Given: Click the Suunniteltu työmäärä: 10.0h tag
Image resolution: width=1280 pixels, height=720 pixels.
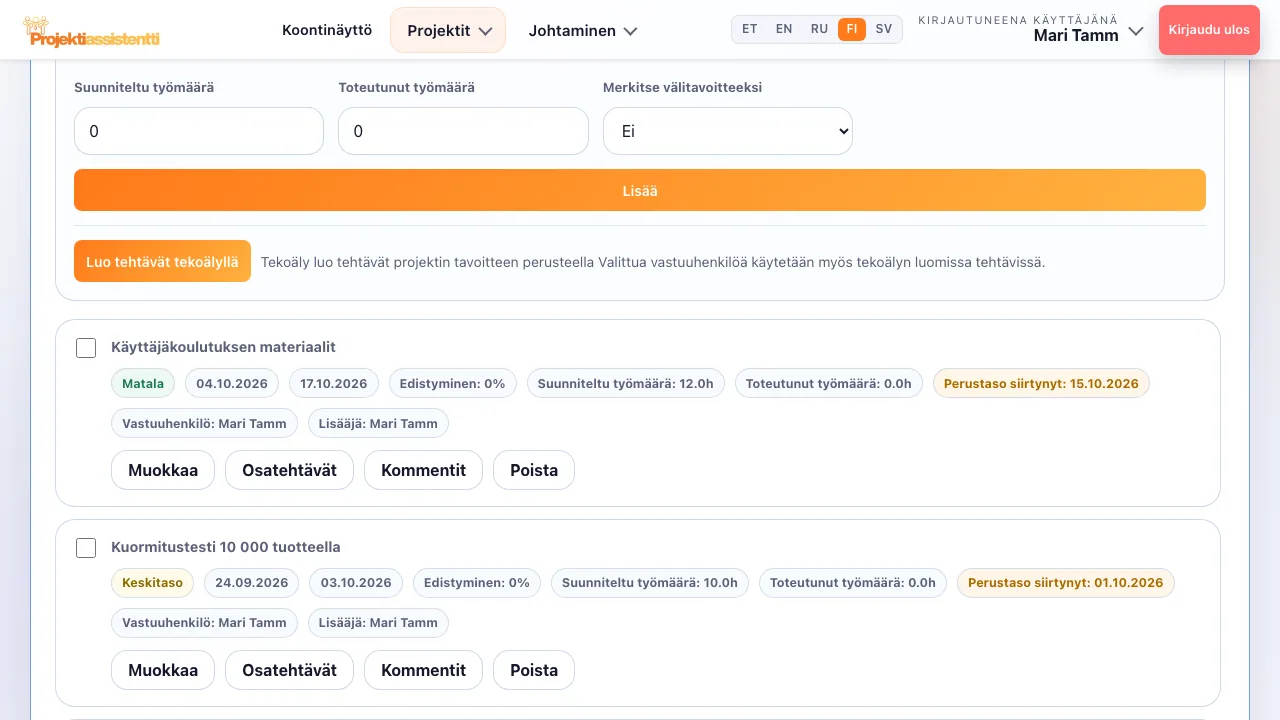Looking at the screenshot, I should (x=650, y=583).
